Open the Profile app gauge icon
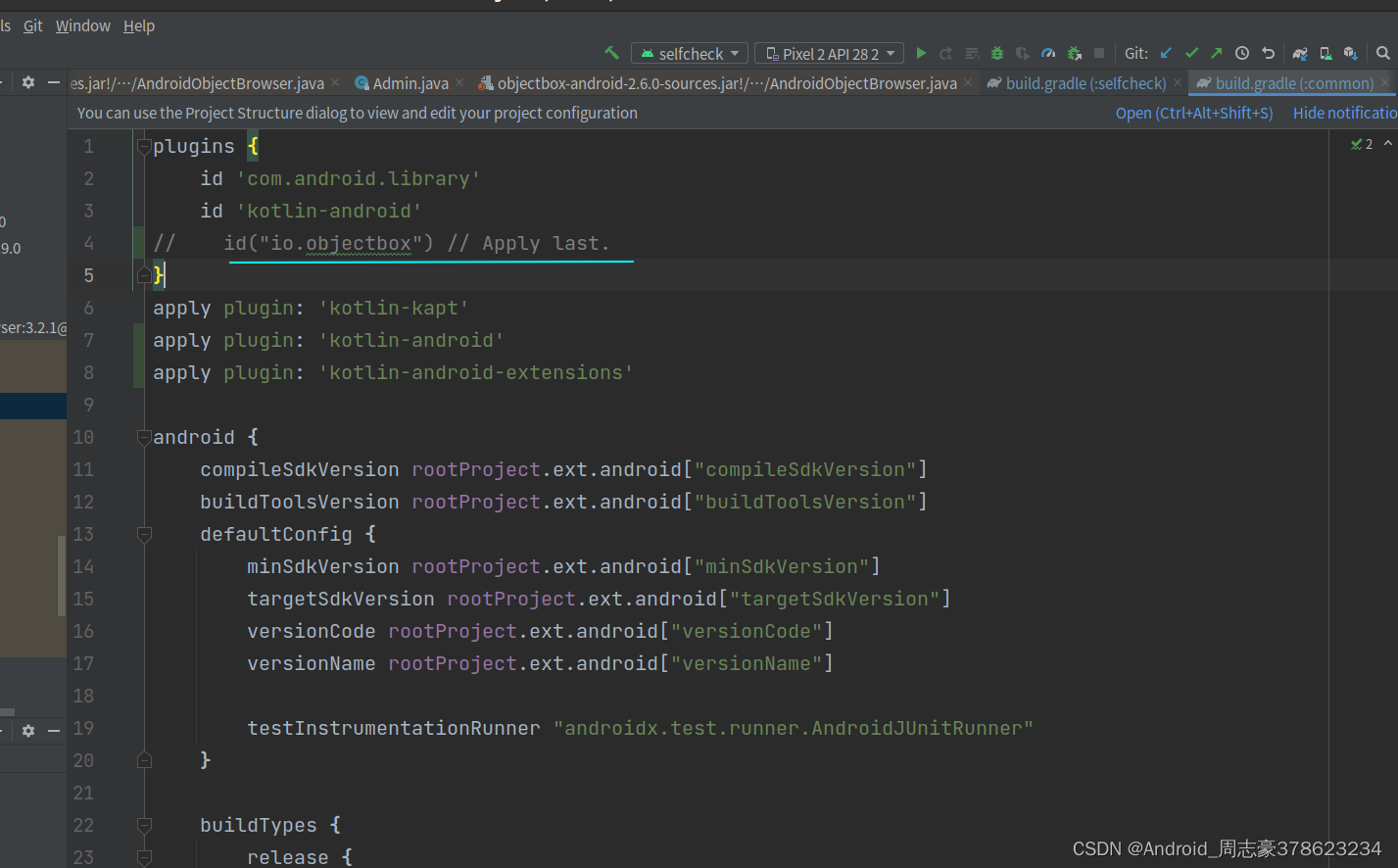The height and width of the screenshot is (868, 1398). [x=1048, y=53]
